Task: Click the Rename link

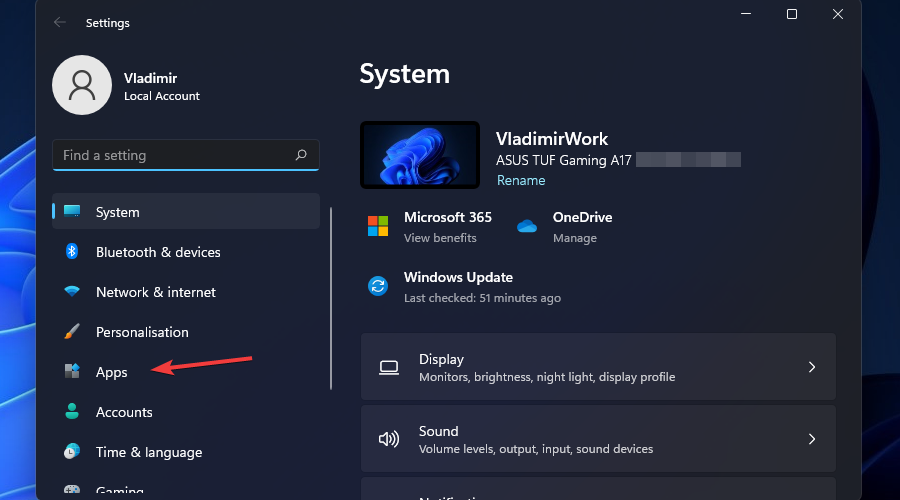Action: 521,181
